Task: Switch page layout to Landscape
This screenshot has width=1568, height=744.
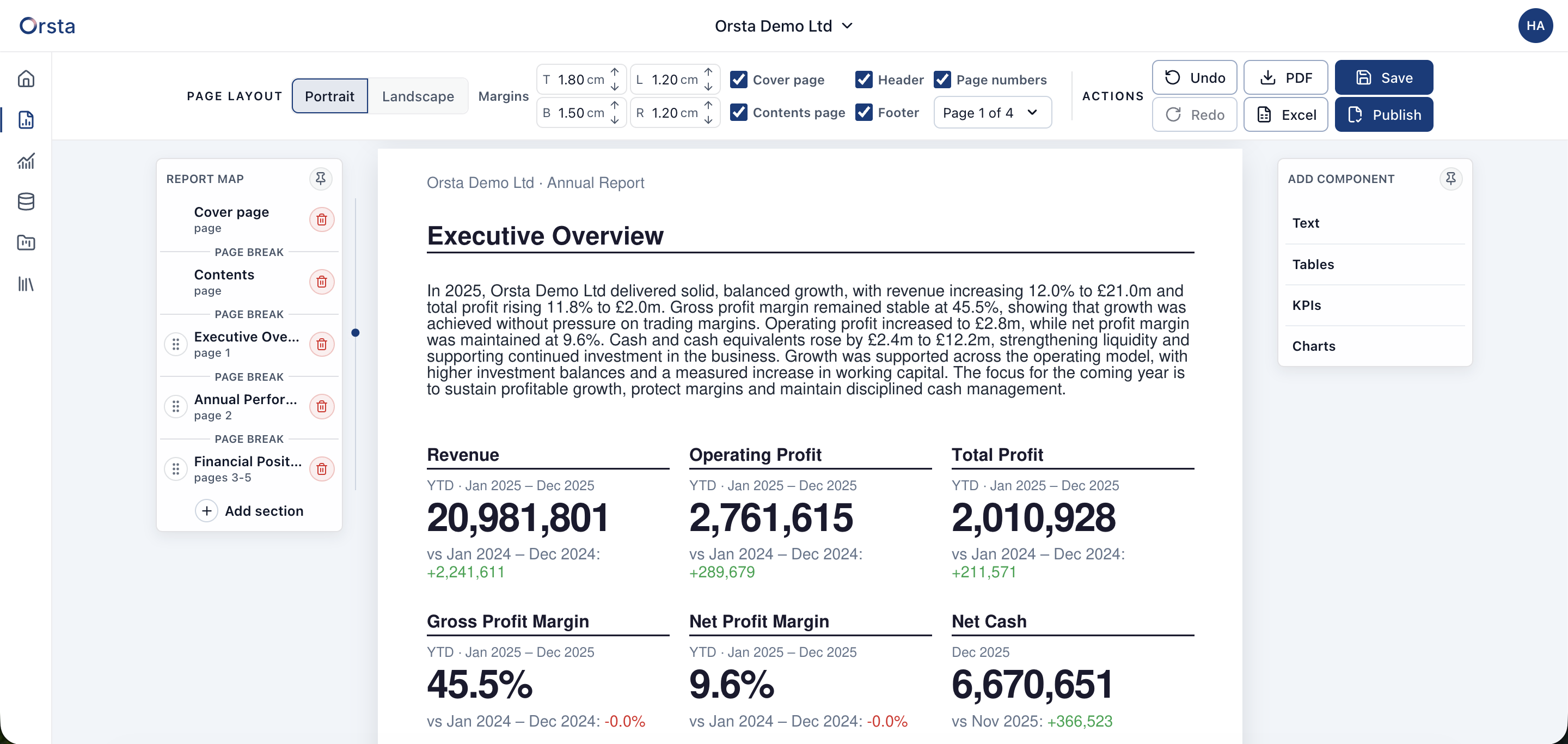Action: 418,96
